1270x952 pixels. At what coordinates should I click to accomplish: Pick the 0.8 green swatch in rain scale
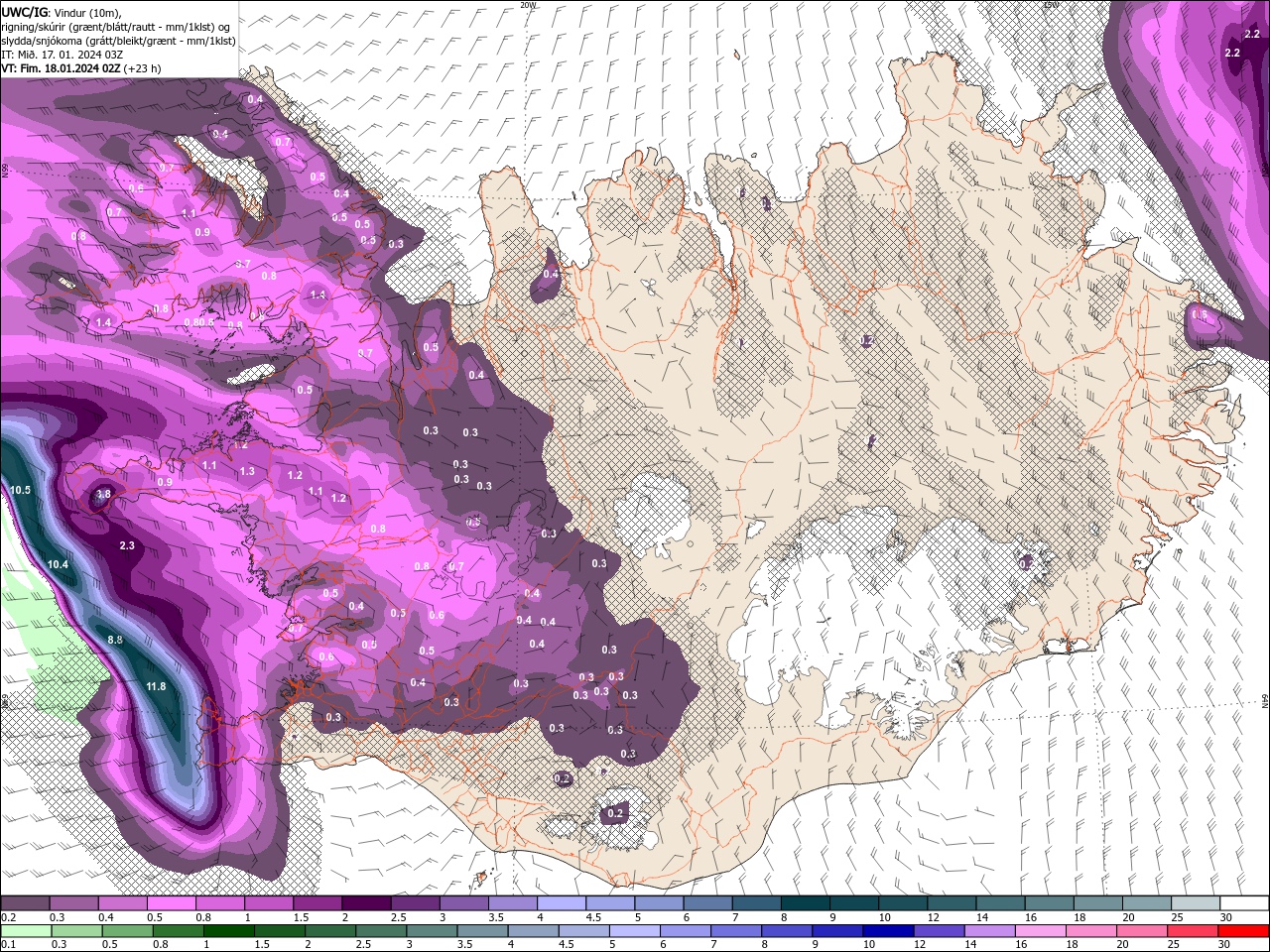(x=179, y=931)
